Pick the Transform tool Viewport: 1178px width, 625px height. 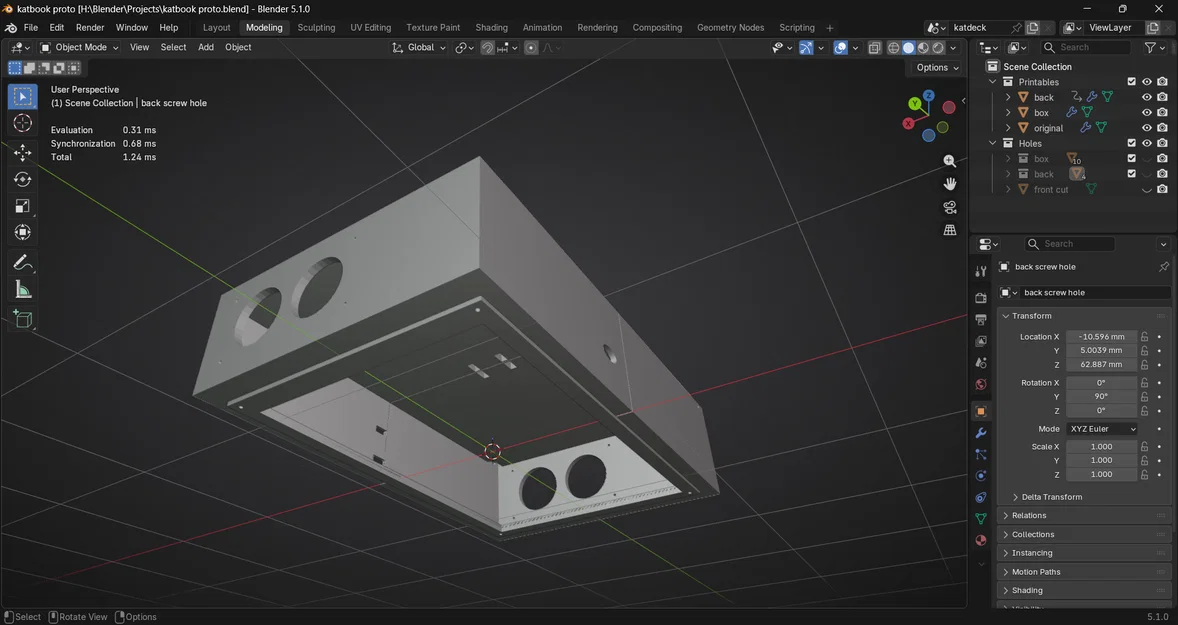point(23,233)
